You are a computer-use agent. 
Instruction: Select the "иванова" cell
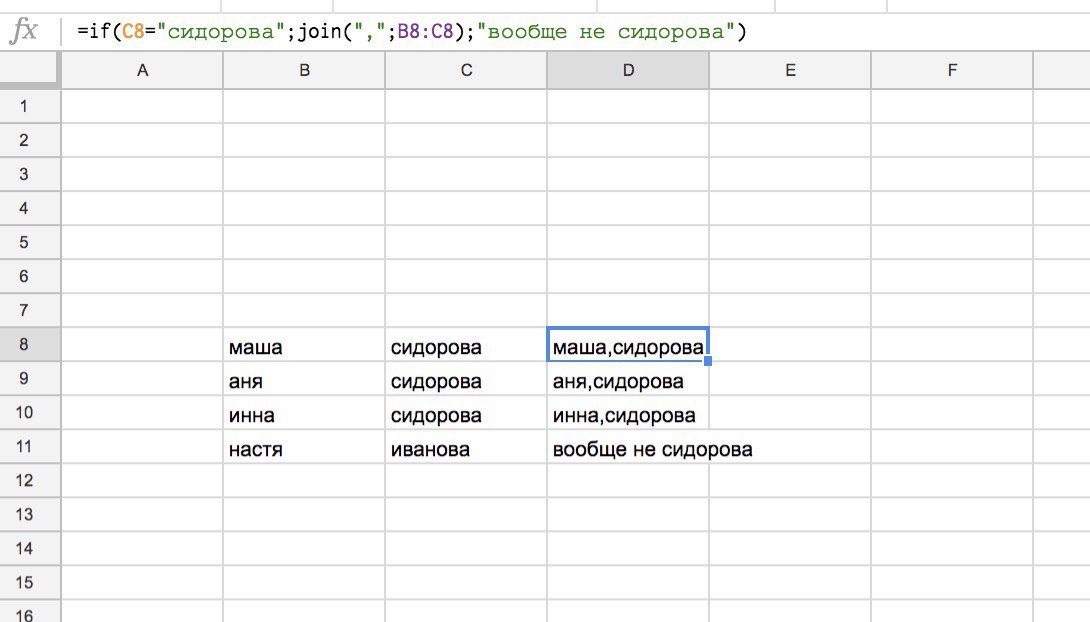coord(466,449)
